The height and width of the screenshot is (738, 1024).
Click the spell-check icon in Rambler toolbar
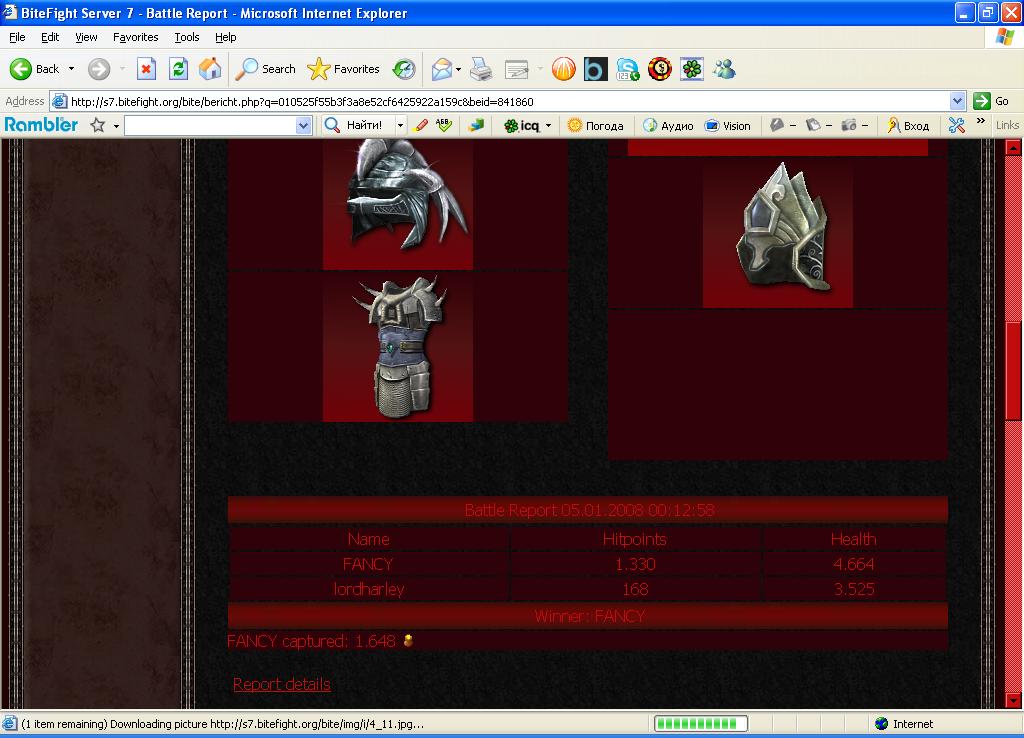click(x=444, y=125)
